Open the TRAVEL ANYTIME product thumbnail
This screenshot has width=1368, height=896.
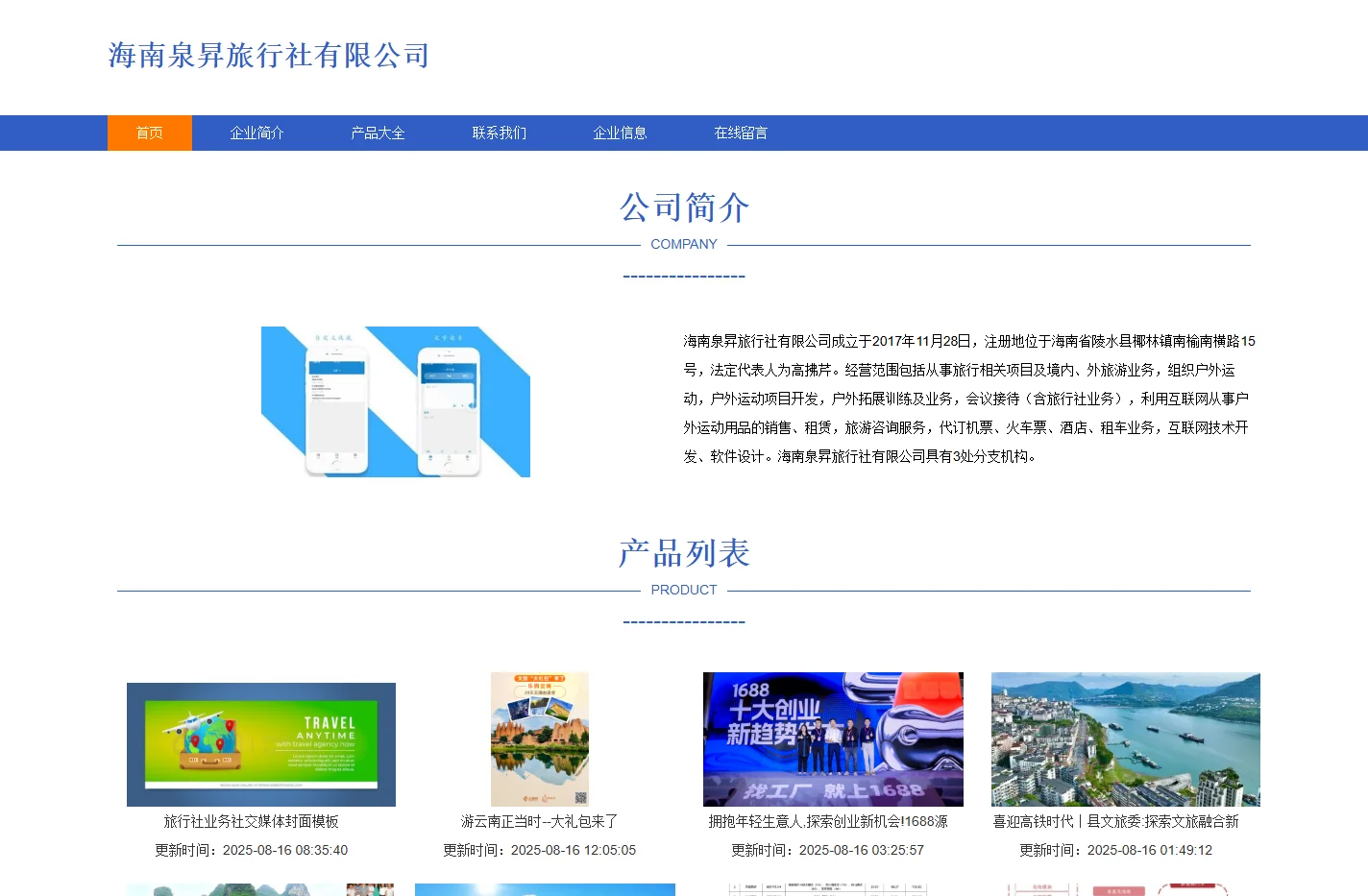[x=261, y=744]
